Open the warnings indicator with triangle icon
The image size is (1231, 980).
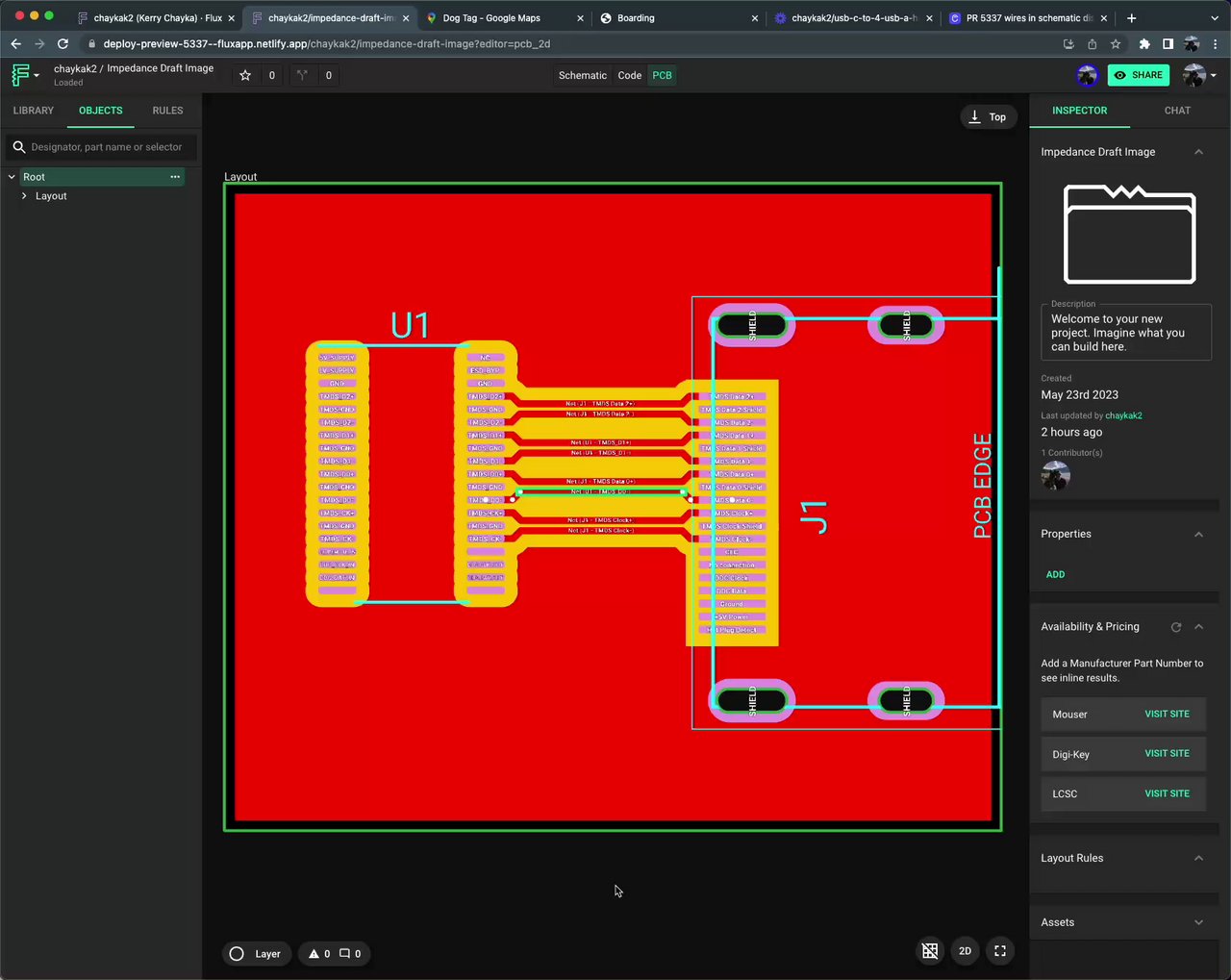point(314,954)
